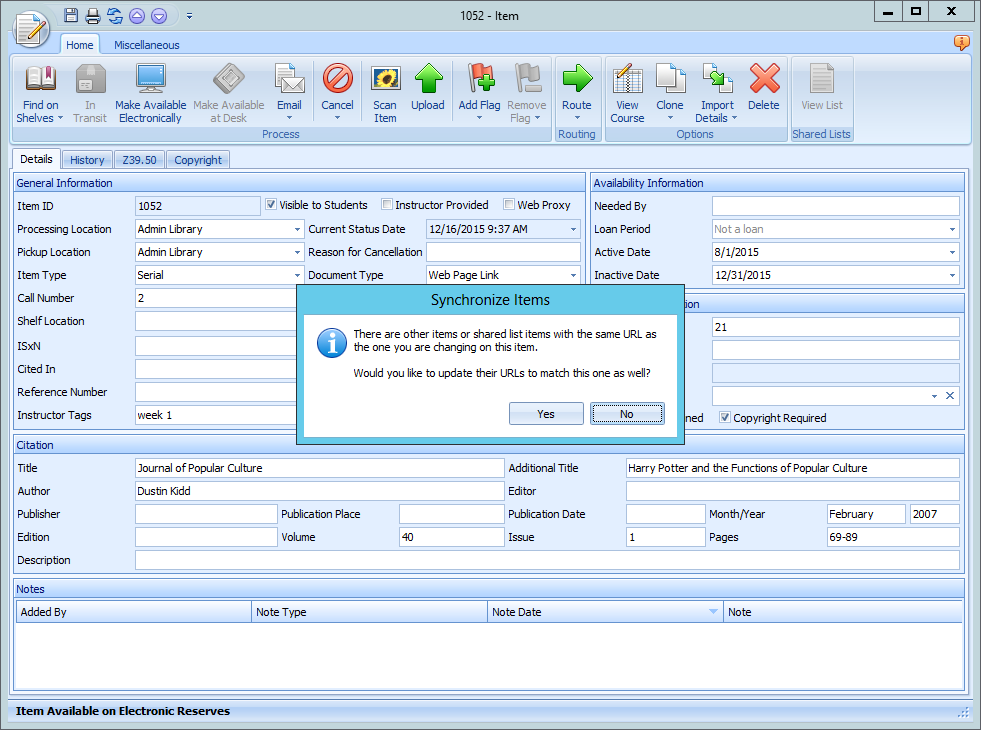
Task: Click the Scan Item icon
Action: point(385,90)
